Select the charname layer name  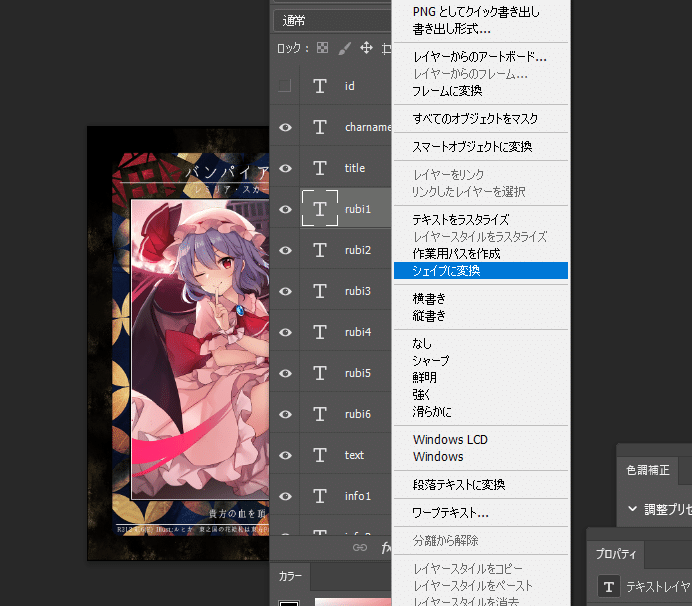pyautogui.click(x=368, y=127)
